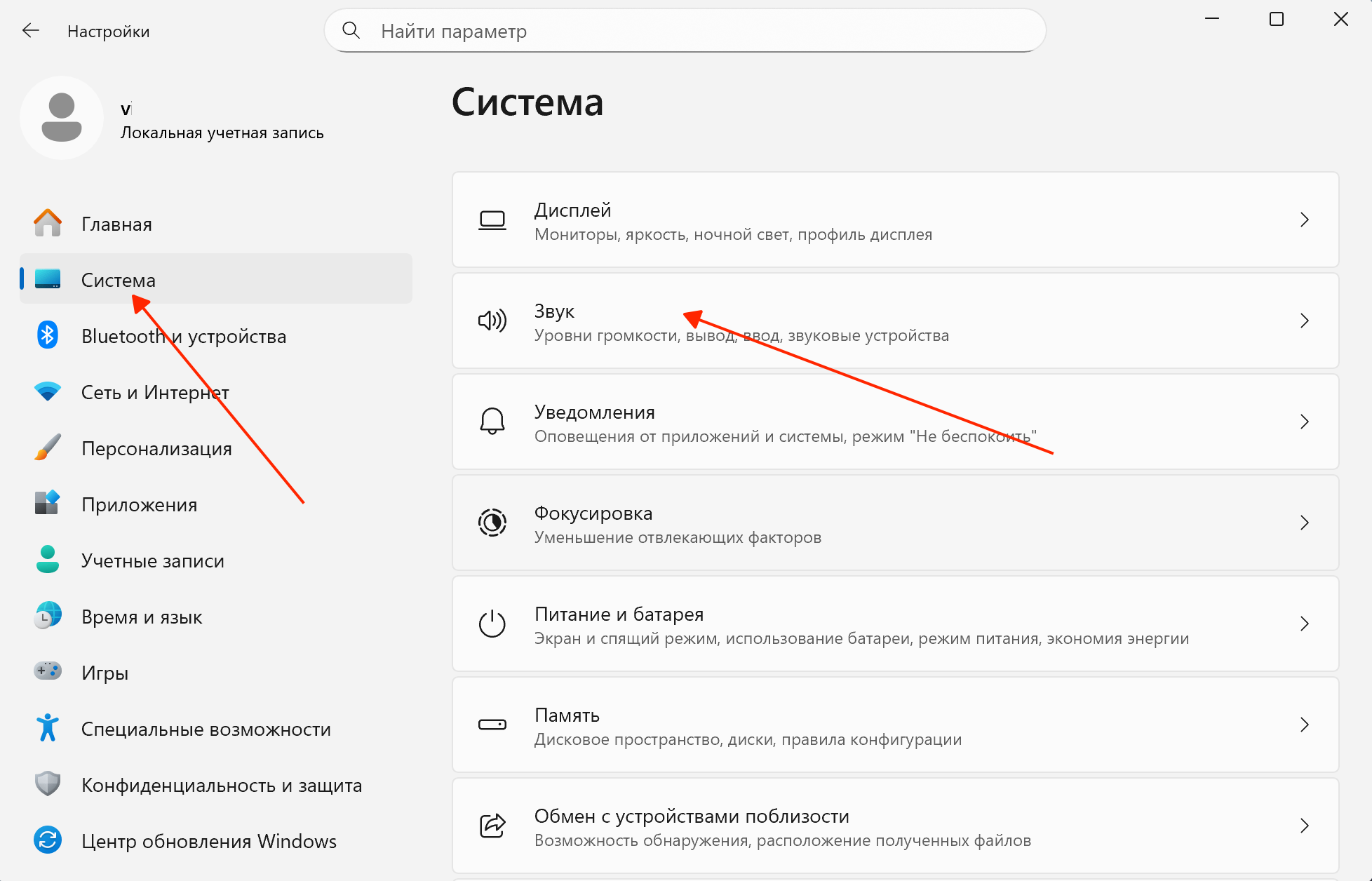This screenshot has height=881, width=1372.
Task: Click the shield Конфиденциальность icon
Action: 48,784
